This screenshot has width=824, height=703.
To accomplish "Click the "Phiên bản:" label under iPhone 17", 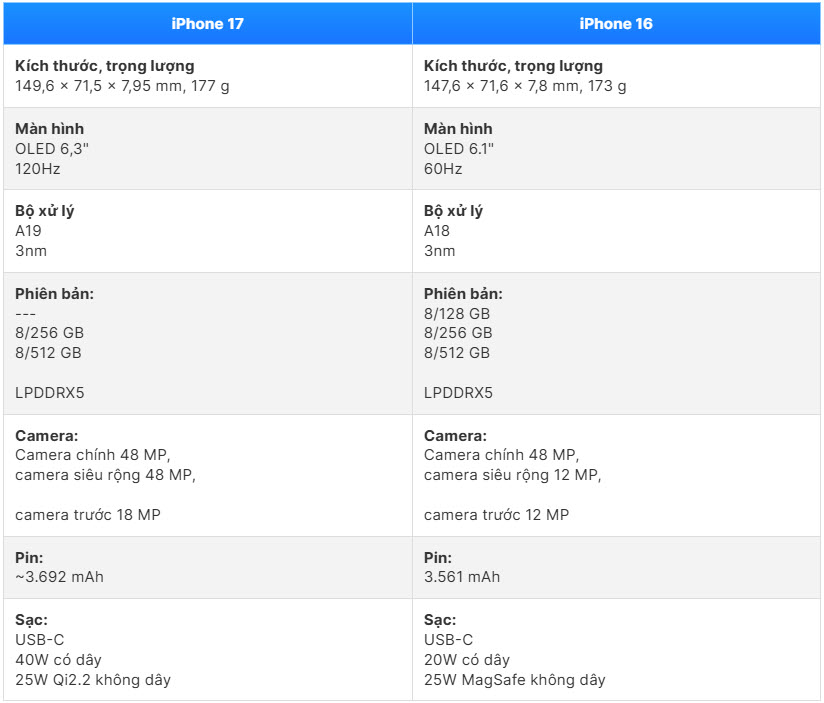I will [55, 293].
